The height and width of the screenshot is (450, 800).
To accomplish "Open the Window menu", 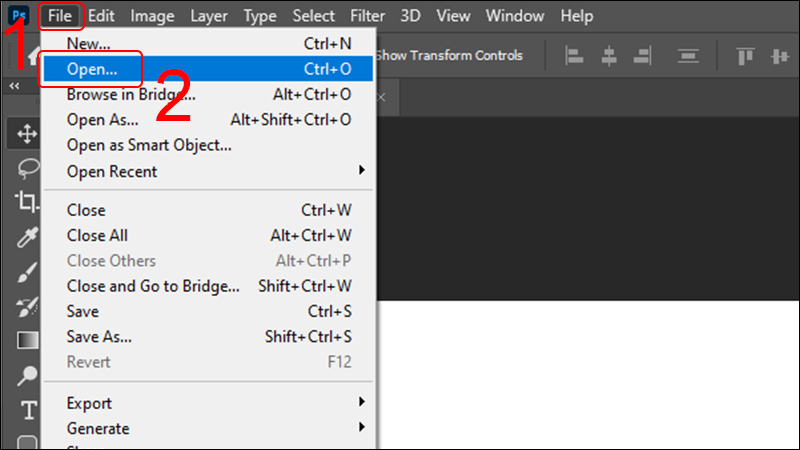I will (x=515, y=16).
